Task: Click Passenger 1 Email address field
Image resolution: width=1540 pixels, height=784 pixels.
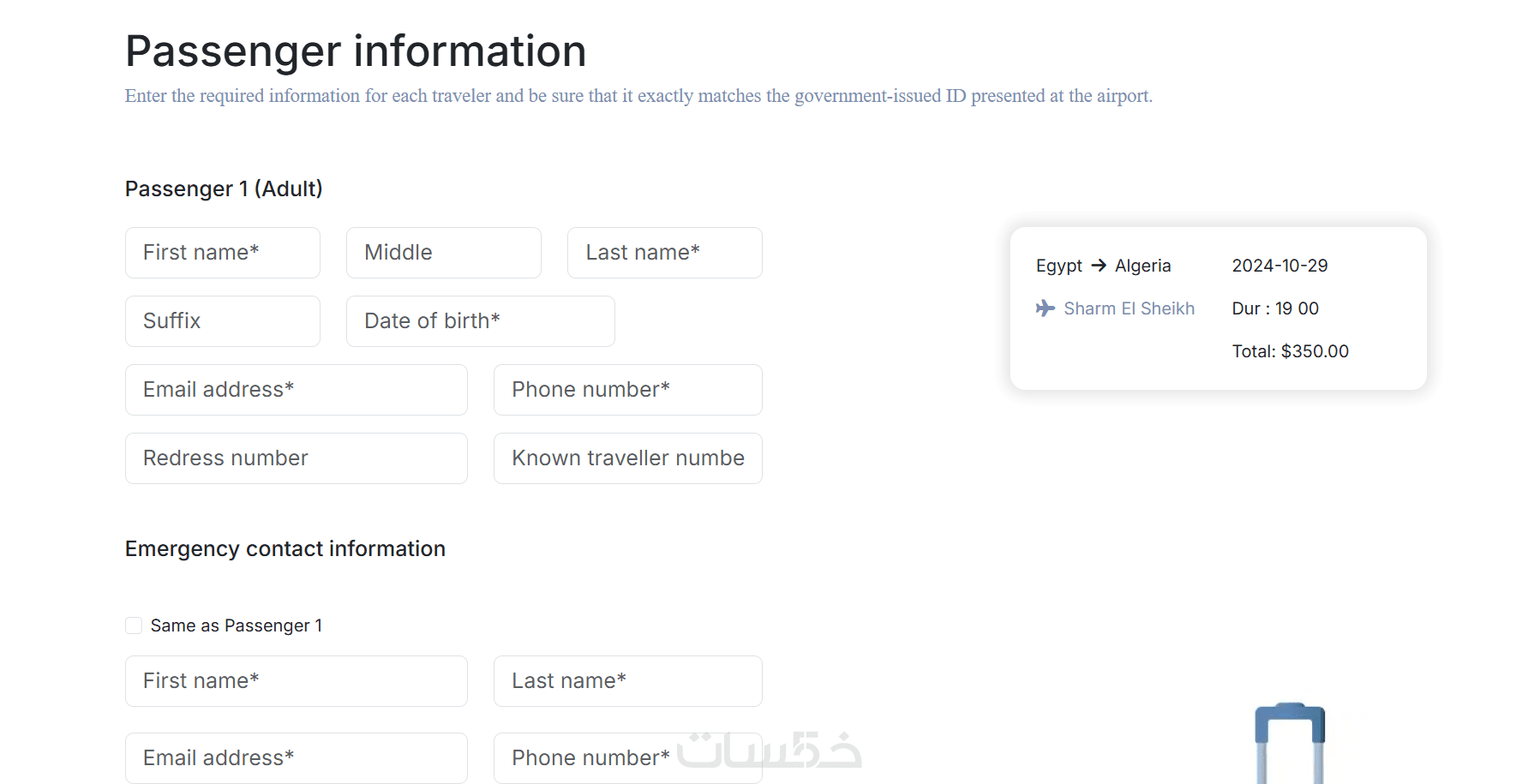Action: [x=296, y=390]
